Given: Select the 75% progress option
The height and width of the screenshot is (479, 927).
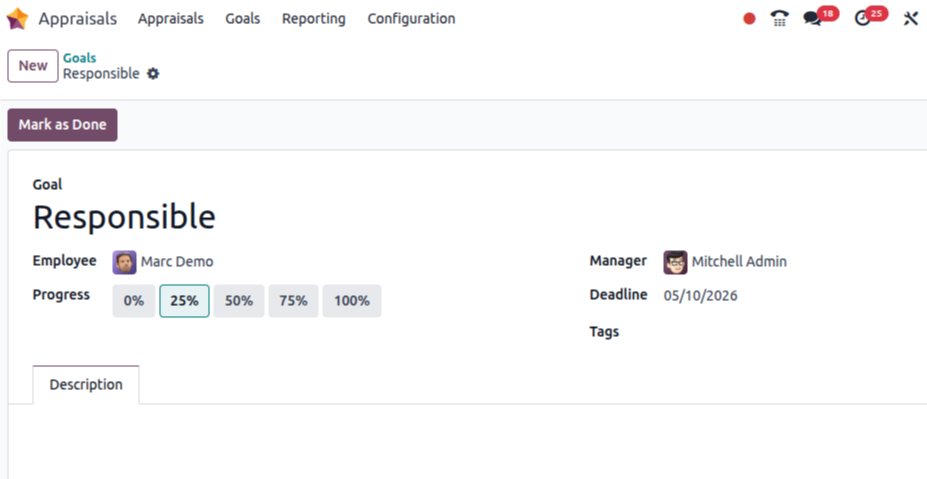Looking at the screenshot, I should click(x=293, y=301).
